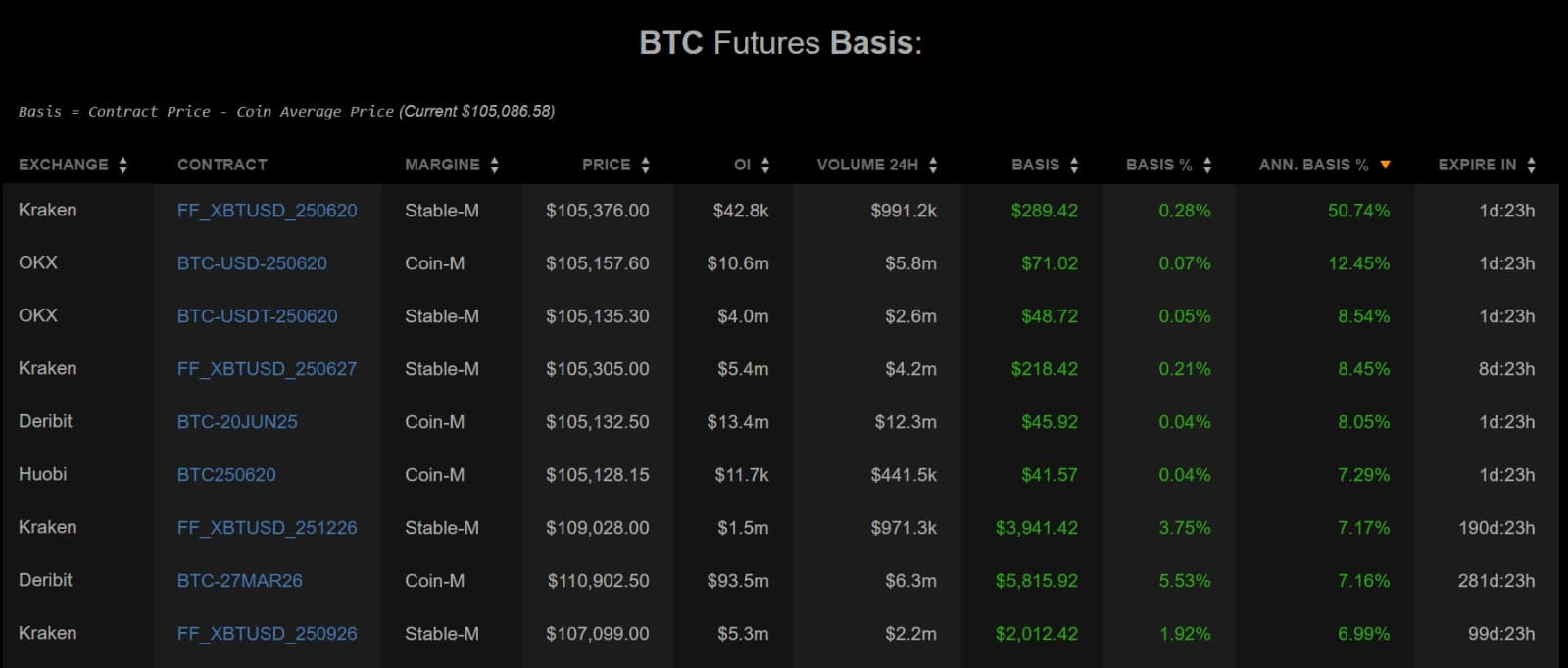The height and width of the screenshot is (668, 1568).
Task: Click the BTC250620 Huobi contract
Action: pos(224,474)
